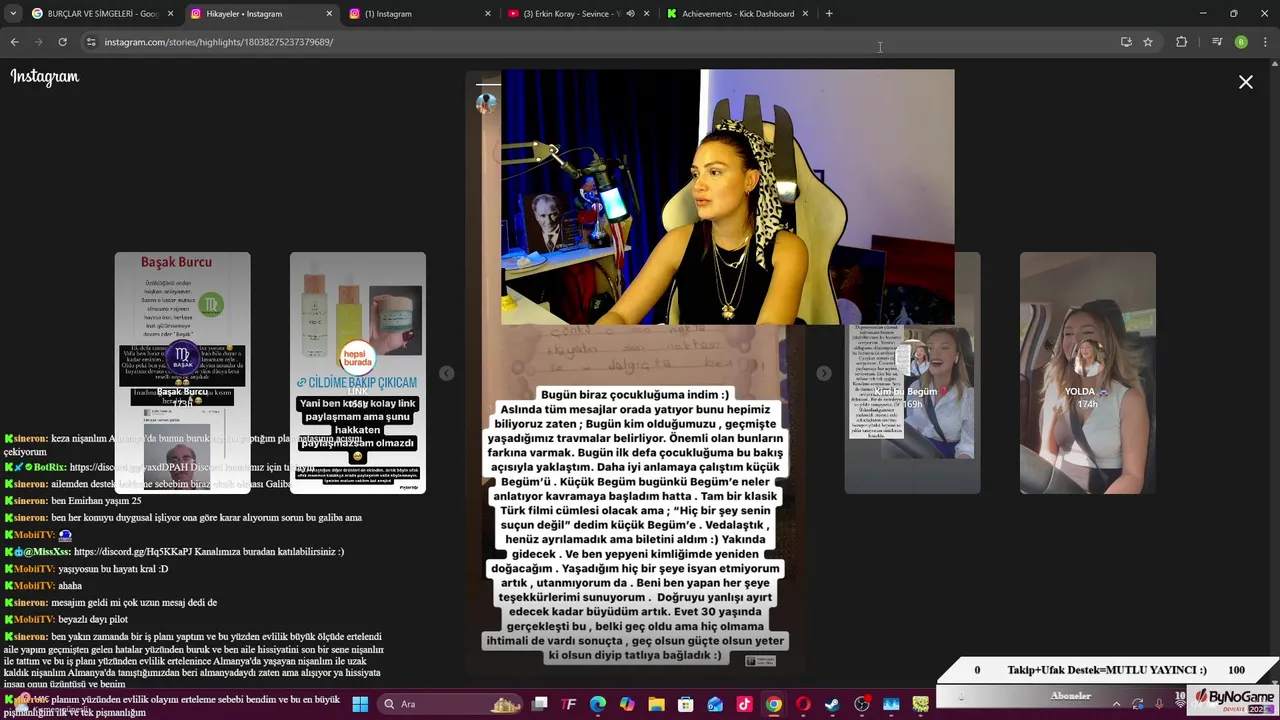Launch Microsoft Edge from the taskbar
The image size is (1280, 720).
coord(598,704)
